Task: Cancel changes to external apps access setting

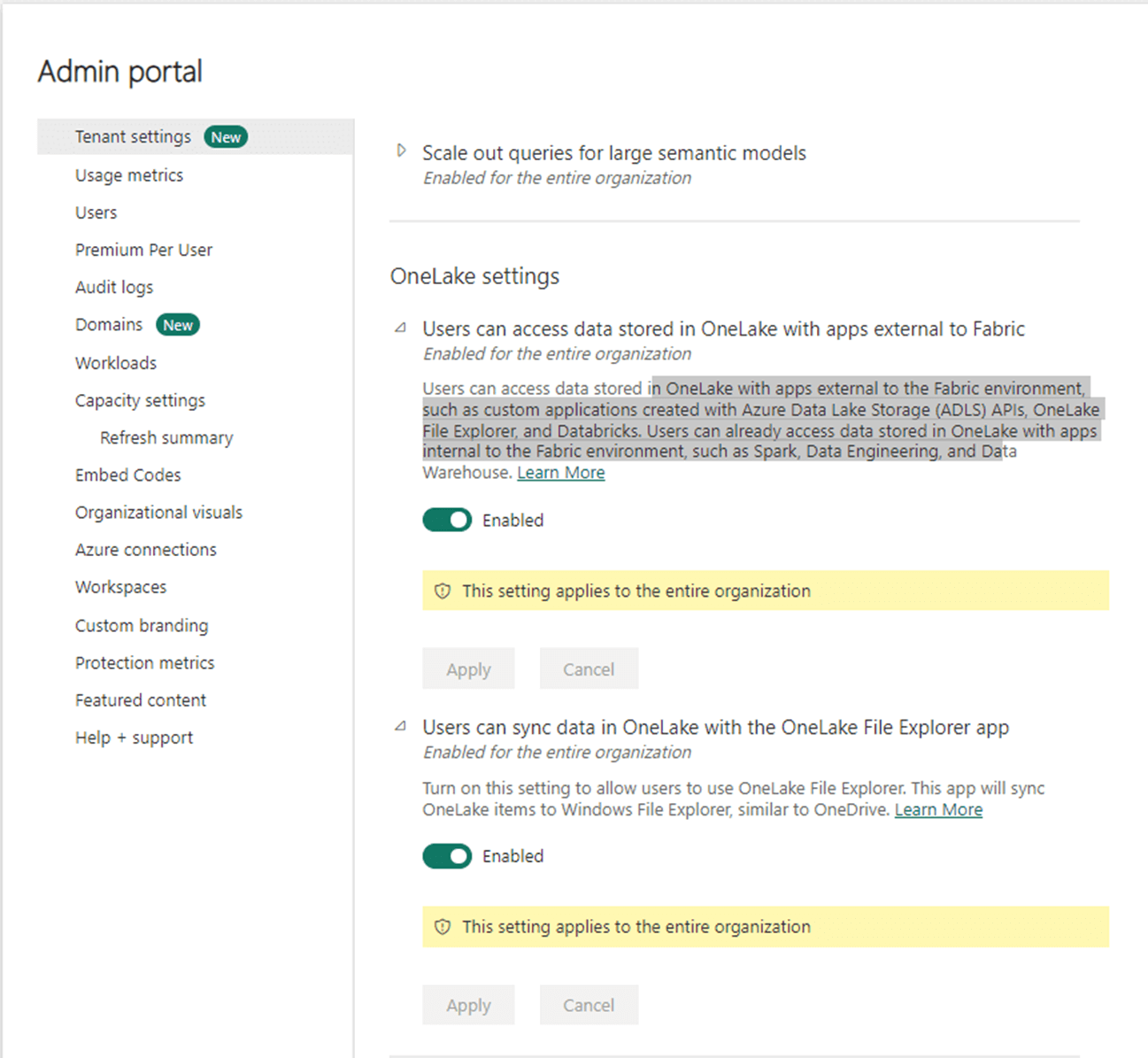Action: tap(589, 669)
